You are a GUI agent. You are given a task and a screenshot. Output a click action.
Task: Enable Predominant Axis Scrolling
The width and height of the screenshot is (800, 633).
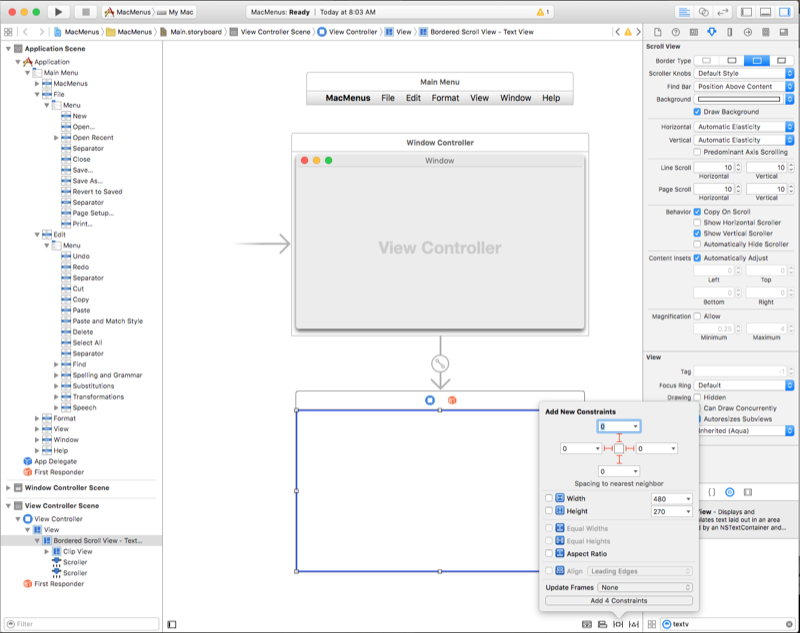click(x=697, y=152)
